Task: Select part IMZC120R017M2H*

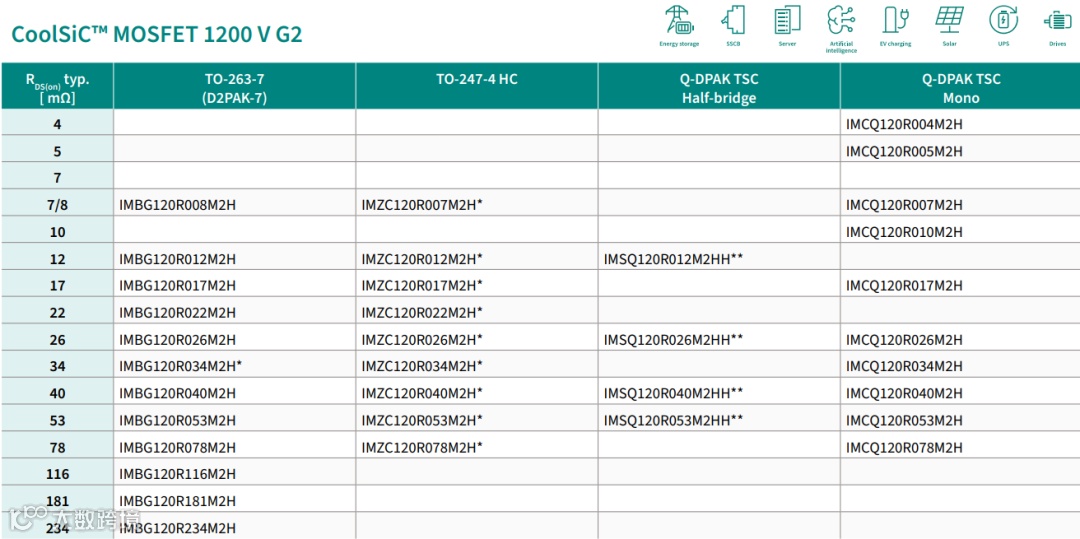Action: click(422, 286)
